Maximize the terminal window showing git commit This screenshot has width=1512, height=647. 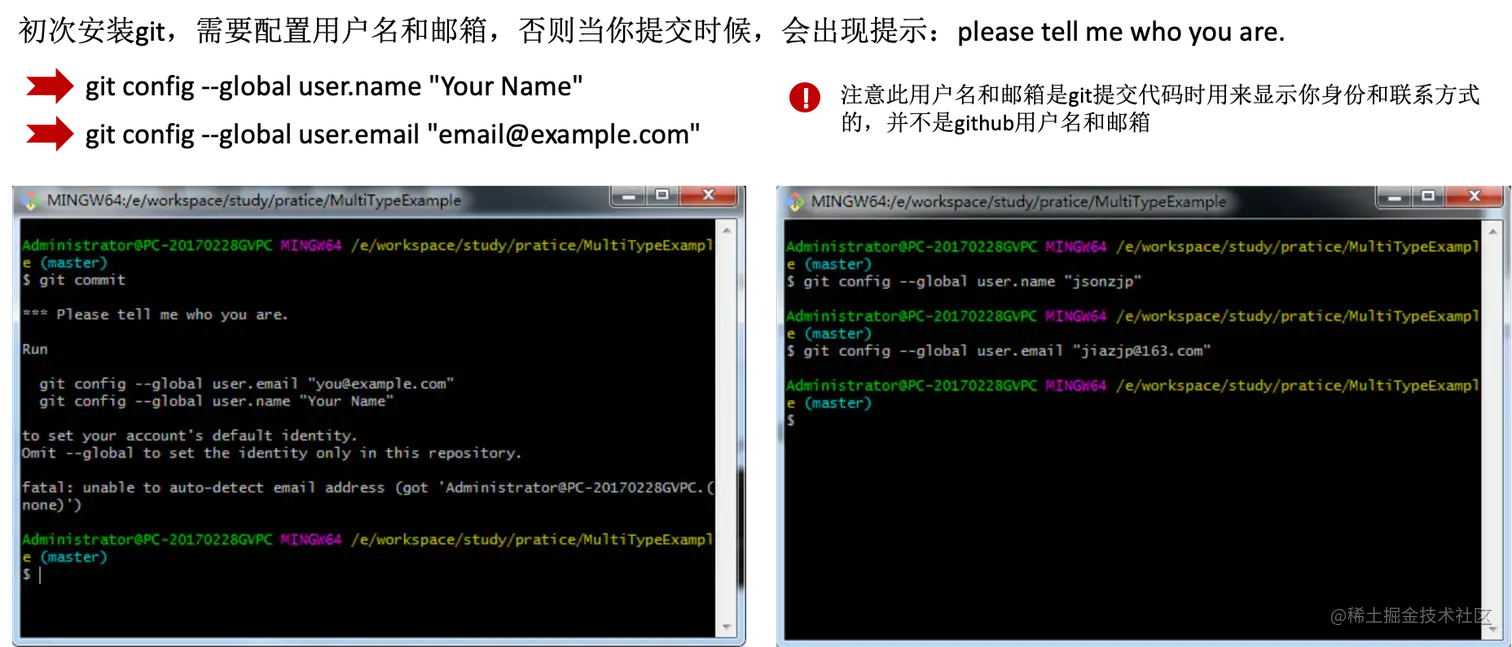(x=661, y=196)
